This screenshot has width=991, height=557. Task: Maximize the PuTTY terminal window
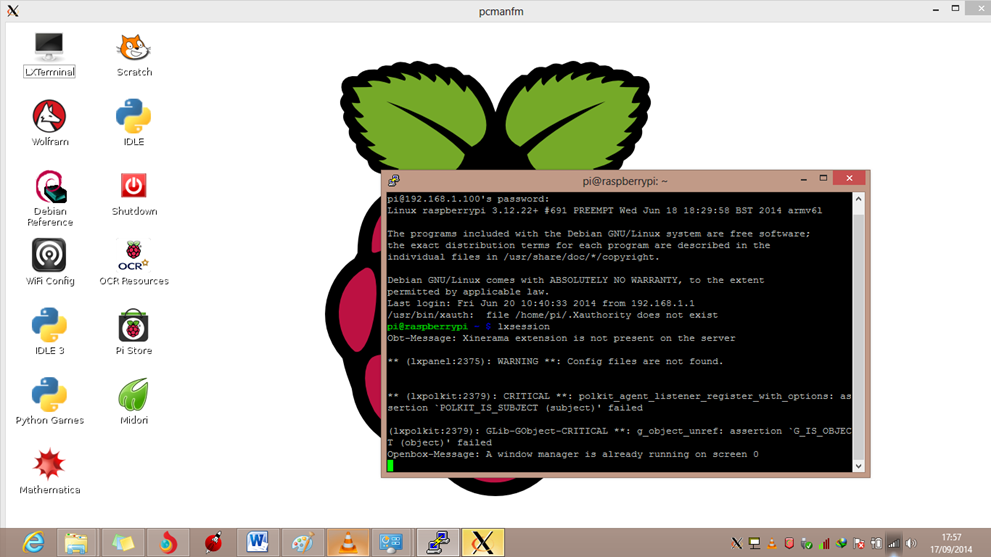pyautogui.click(x=823, y=179)
